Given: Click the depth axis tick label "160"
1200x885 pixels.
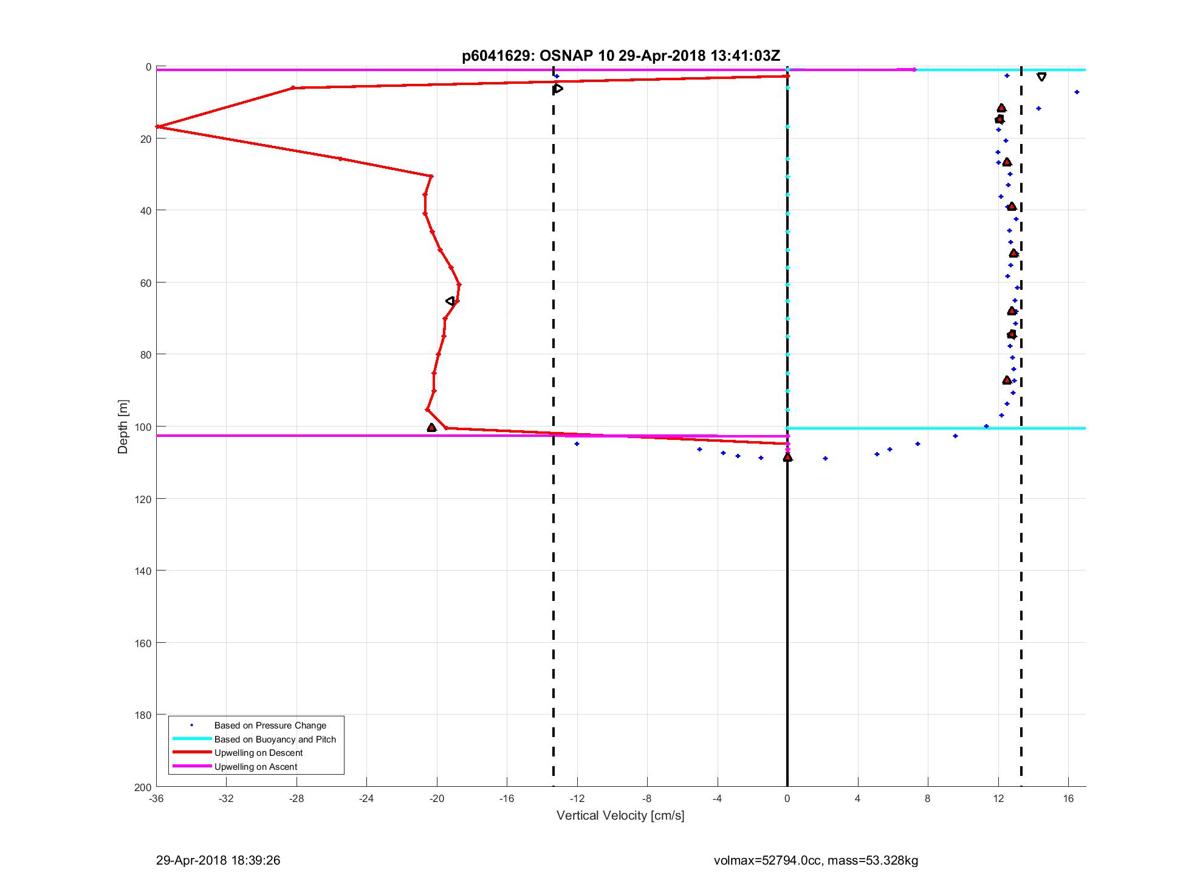Looking at the screenshot, I should [141, 643].
